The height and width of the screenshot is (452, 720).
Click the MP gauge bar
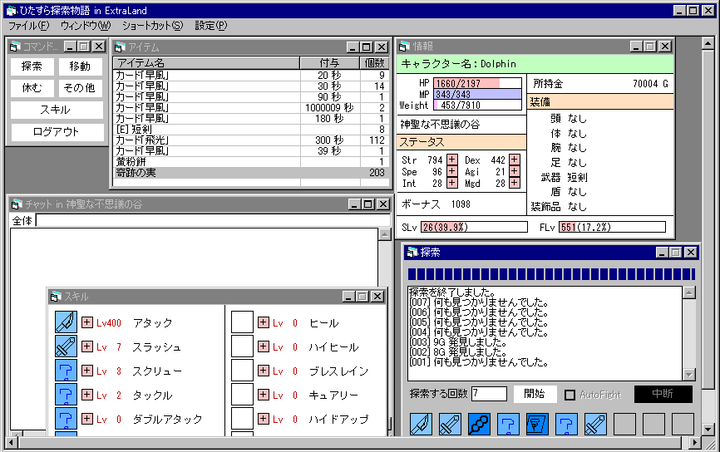pyautogui.click(x=478, y=94)
